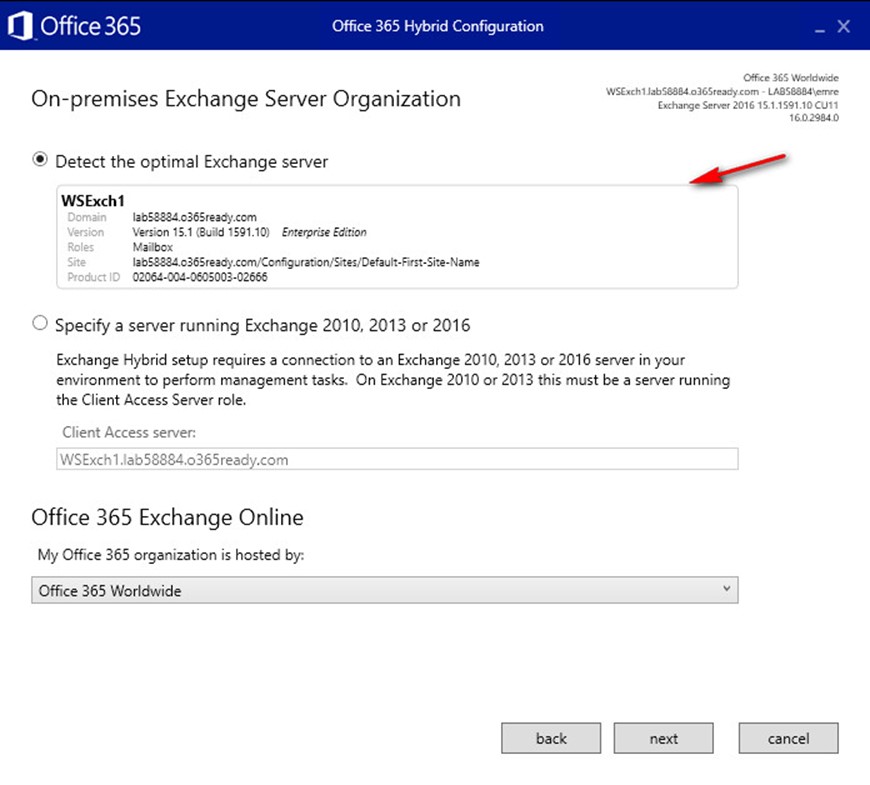Go back to the previous wizard step
Screen dimensions: 870x785
point(550,738)
